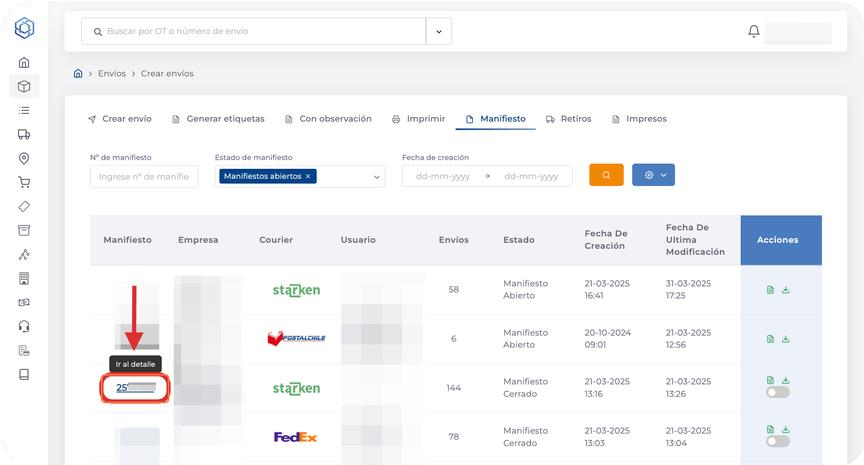864x465 pixels.
Task: Open the truck icon in the sidebar
Action: coord(24,134)
